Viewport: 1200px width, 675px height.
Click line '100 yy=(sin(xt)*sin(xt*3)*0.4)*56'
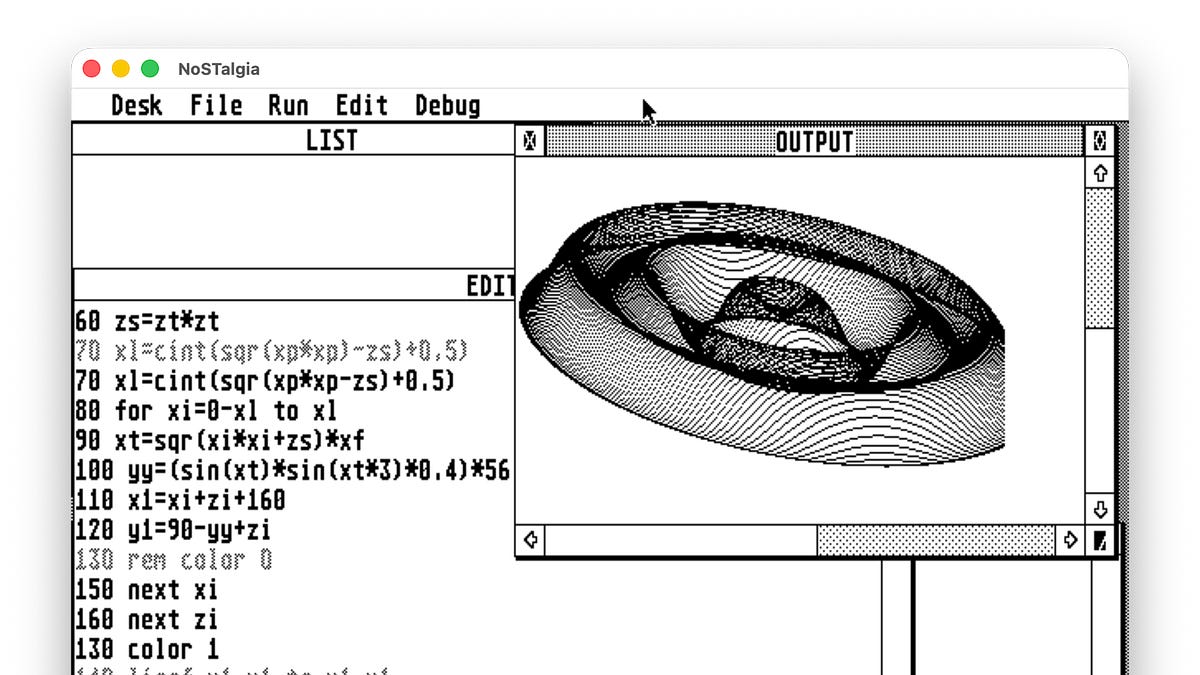tap(293, 470)
